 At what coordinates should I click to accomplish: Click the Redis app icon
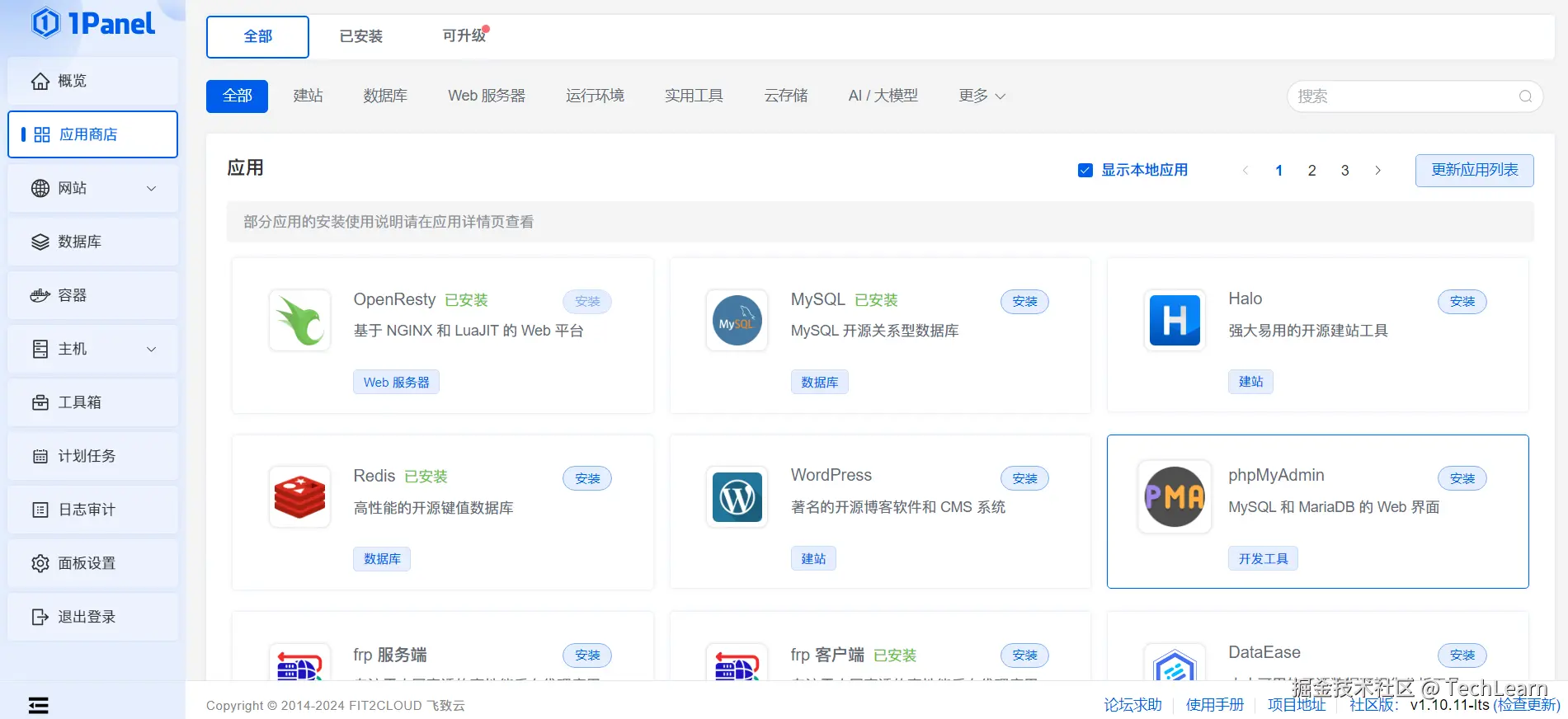(300, 497)
